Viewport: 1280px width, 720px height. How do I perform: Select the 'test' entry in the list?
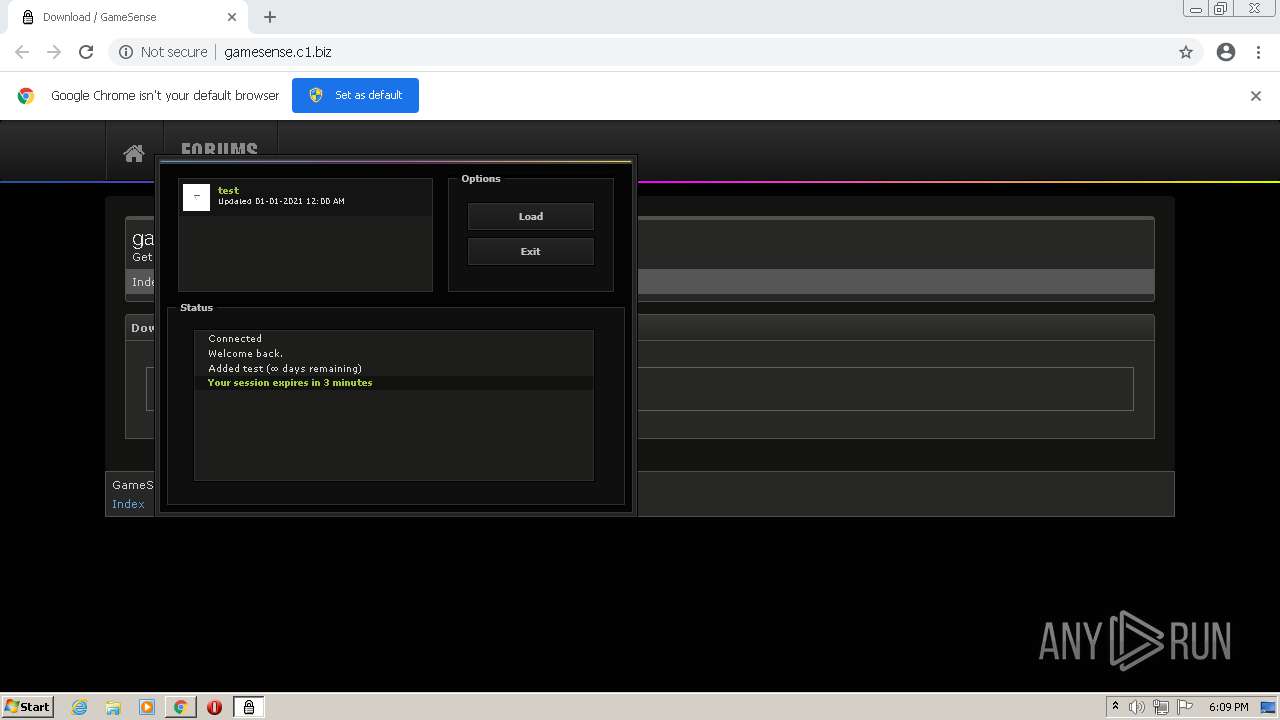point(305,197)
